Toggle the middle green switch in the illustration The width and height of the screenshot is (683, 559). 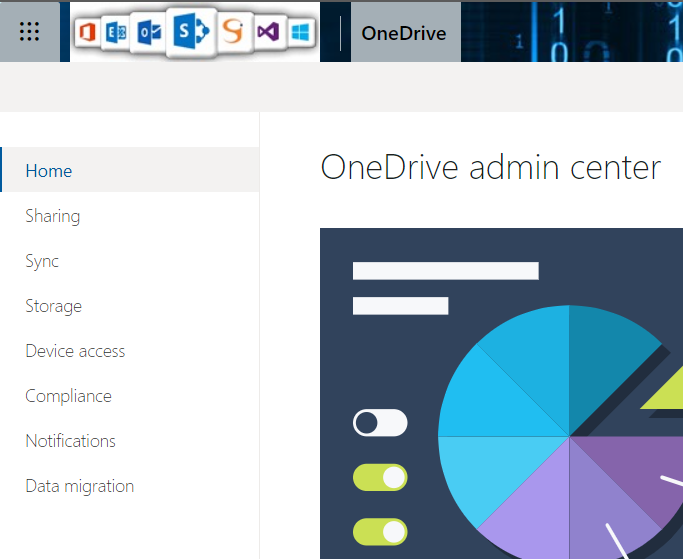point(380,478)
